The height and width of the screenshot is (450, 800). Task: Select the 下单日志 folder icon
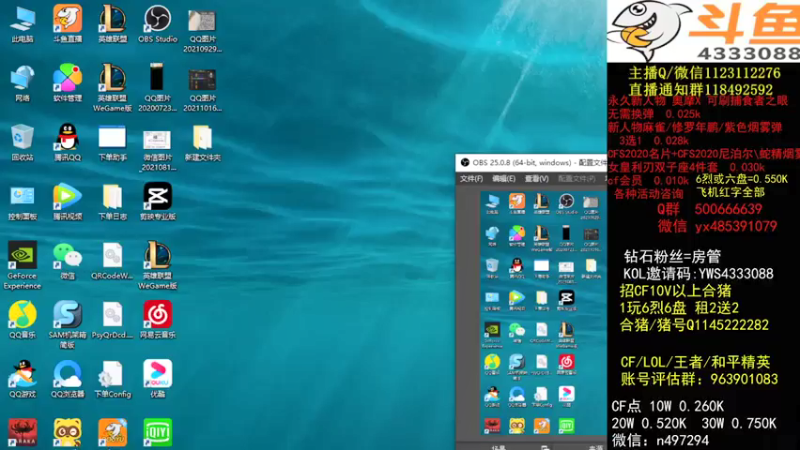(x=112, y=203)
